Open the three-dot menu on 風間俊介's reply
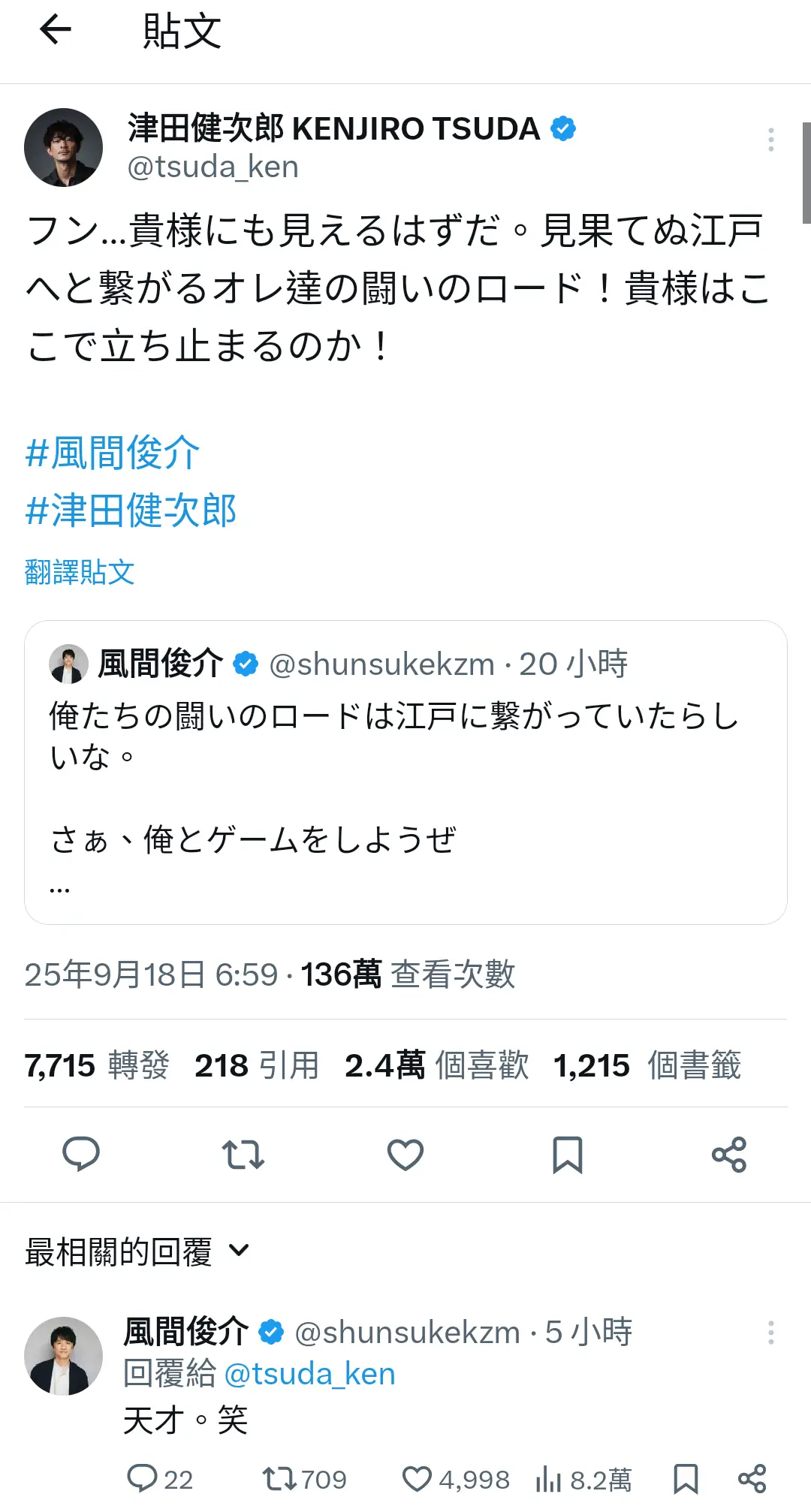This screenshot has height=1512, width=811. click(x=770, y=1333)
